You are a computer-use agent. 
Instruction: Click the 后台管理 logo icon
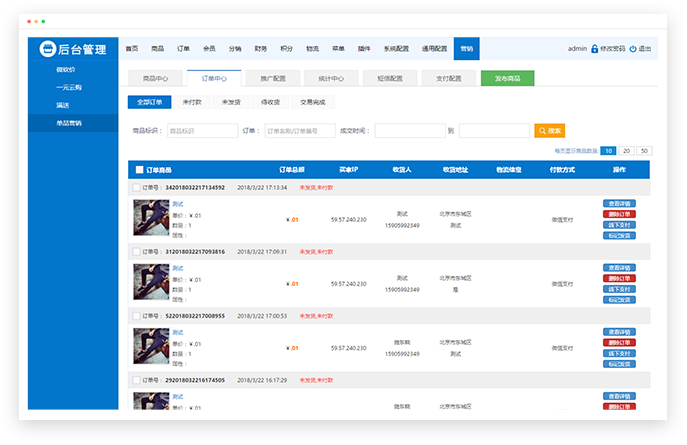46,49
